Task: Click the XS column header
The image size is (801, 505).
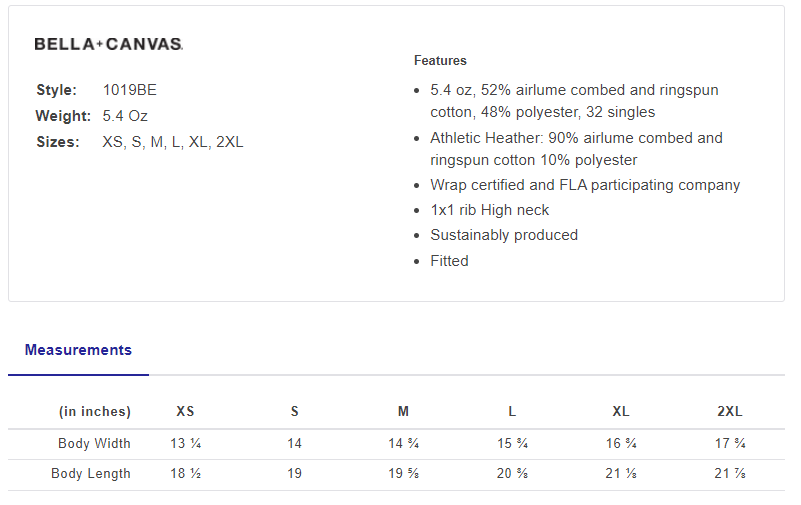Action: [x=185, y=411]
